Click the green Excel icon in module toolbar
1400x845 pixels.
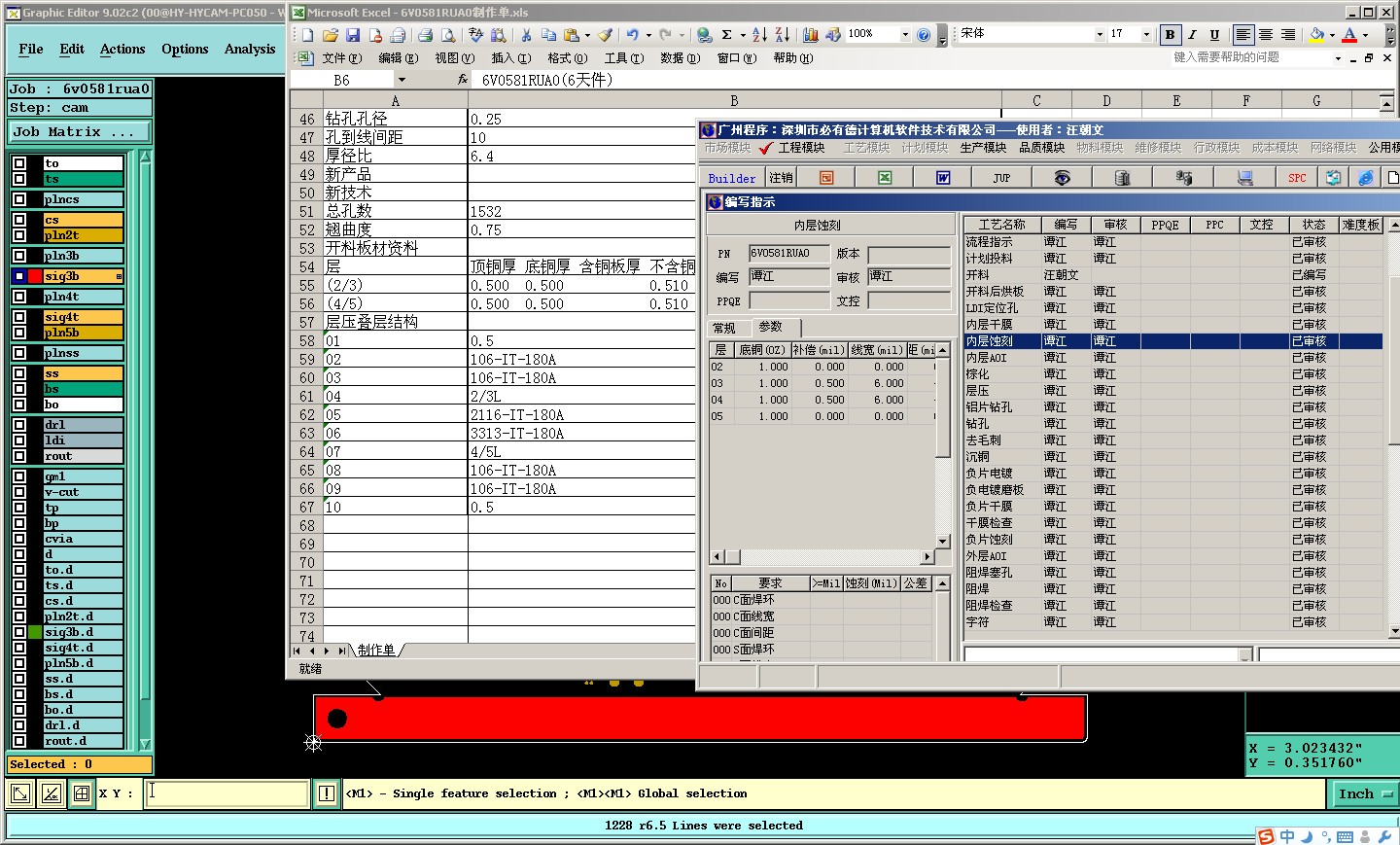click(885, 178)
